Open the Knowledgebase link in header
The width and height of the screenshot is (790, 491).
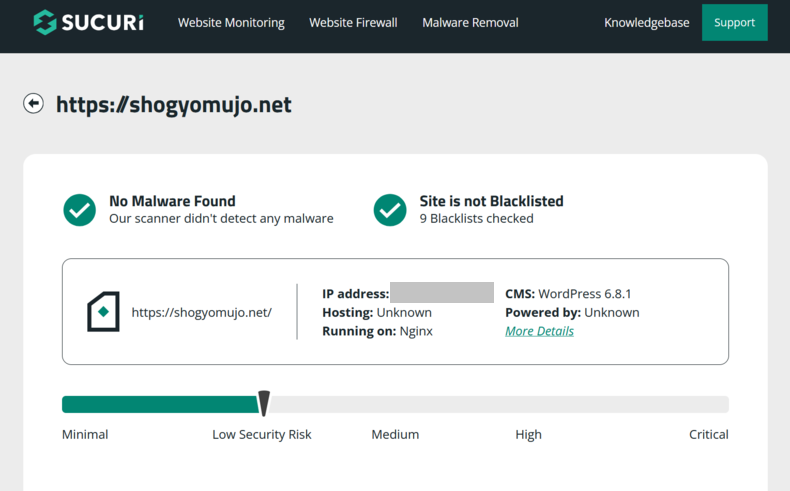[x=646, y=23]
